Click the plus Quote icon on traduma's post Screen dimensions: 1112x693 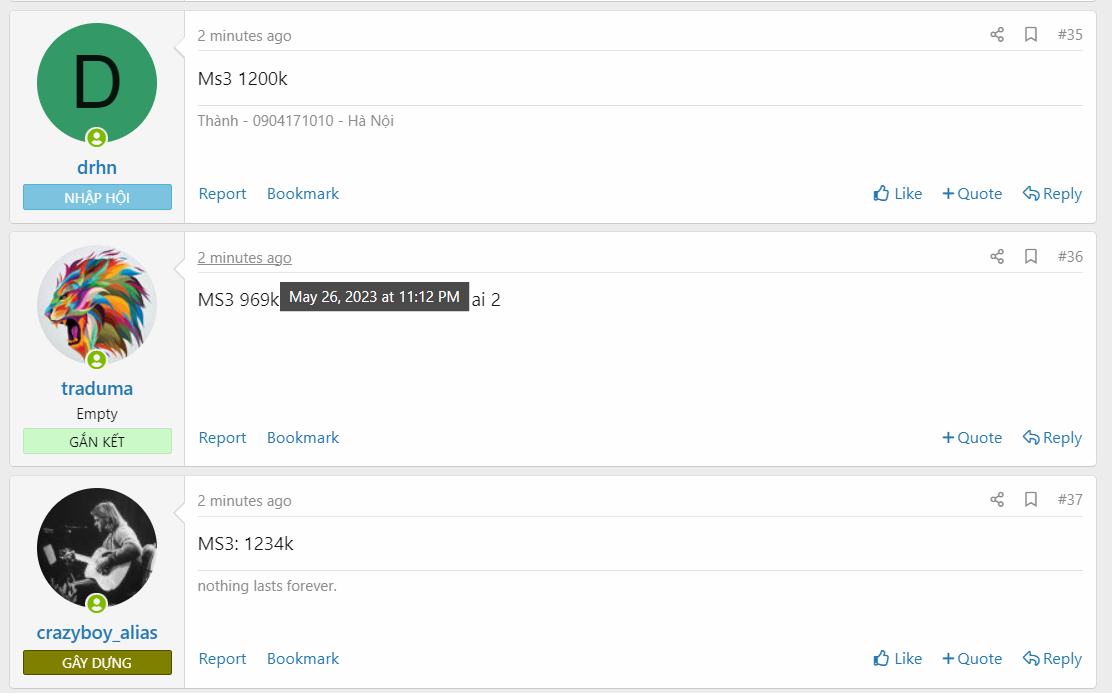947,437
